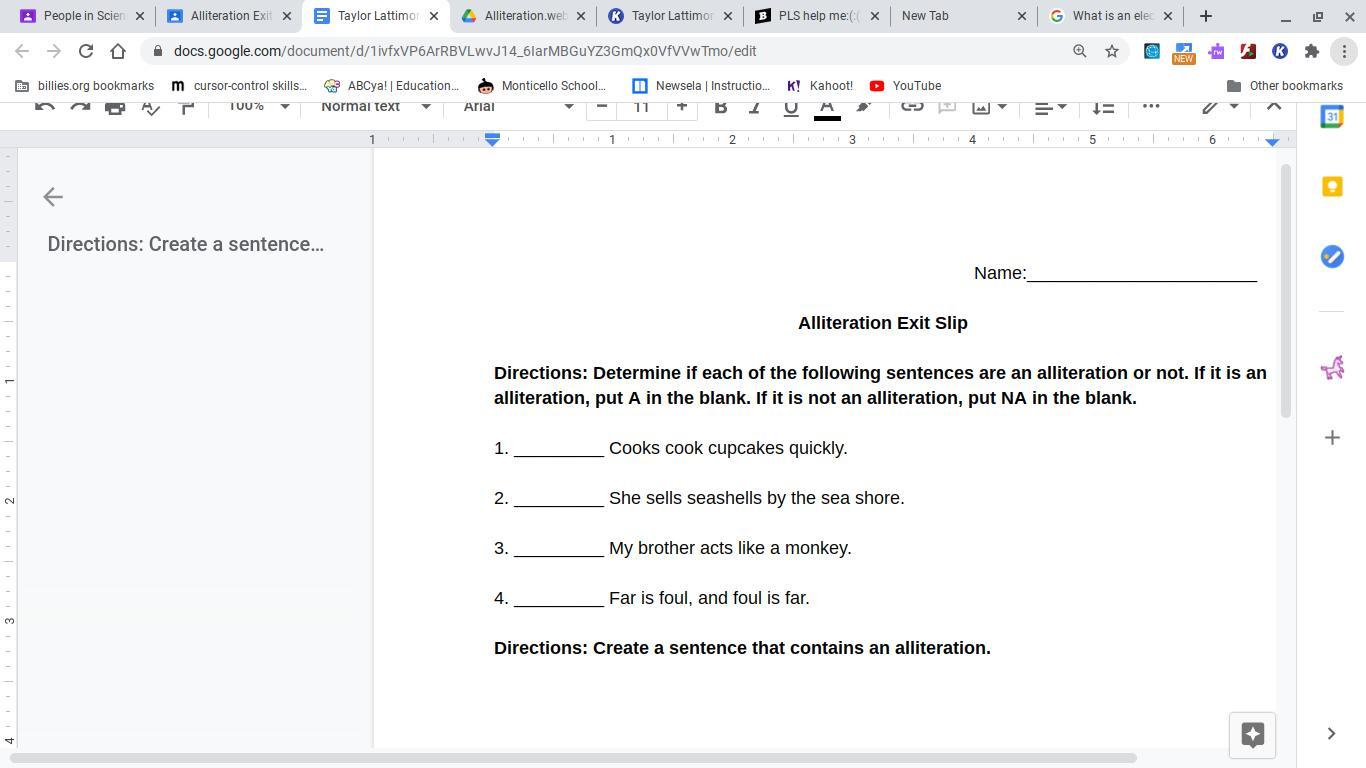
Task: Open the Extensions puzzle icon
Action: 1312,51
